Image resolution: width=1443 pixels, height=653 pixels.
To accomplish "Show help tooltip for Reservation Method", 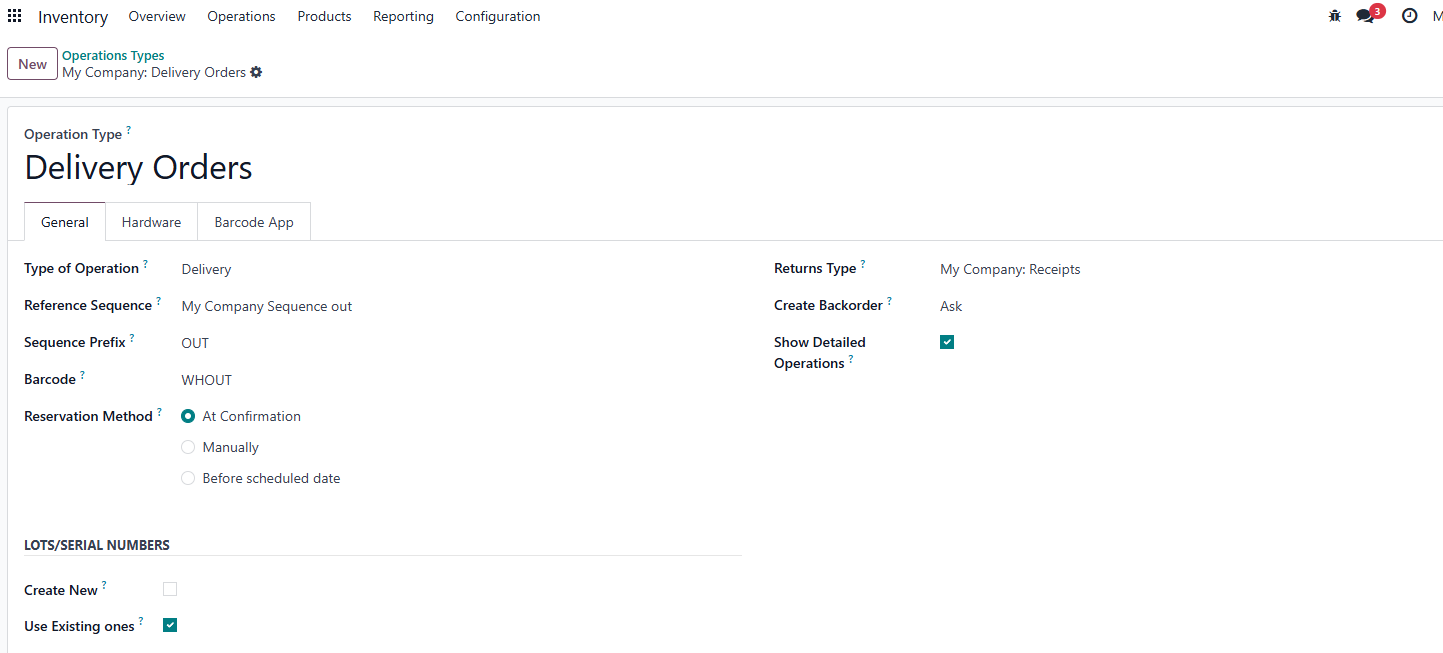I will [159, 412].
